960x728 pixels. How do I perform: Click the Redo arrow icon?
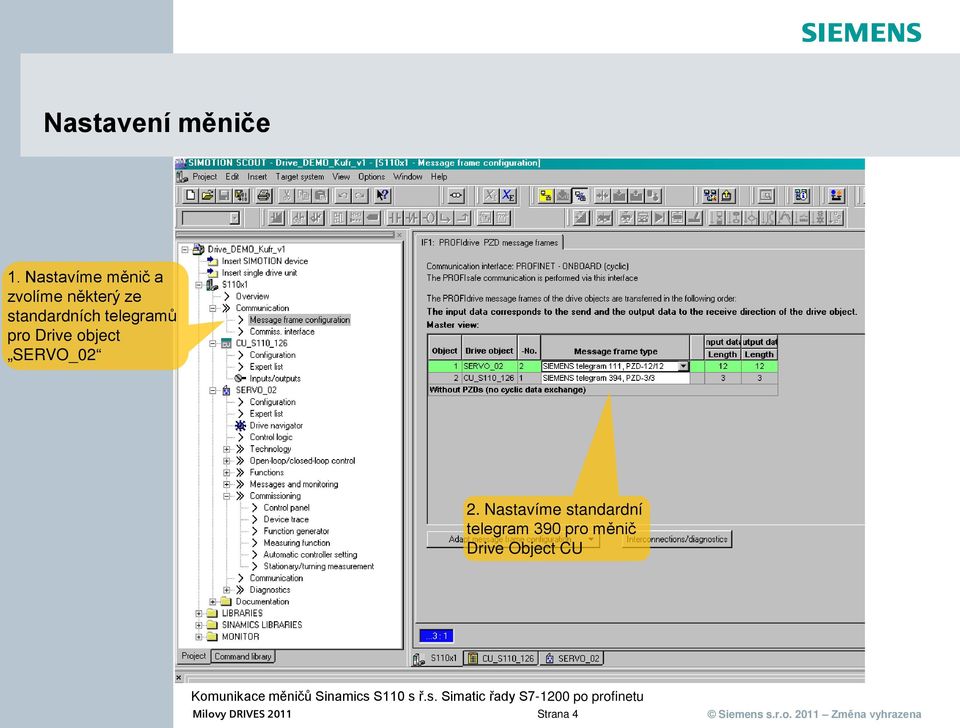point(359,195)
